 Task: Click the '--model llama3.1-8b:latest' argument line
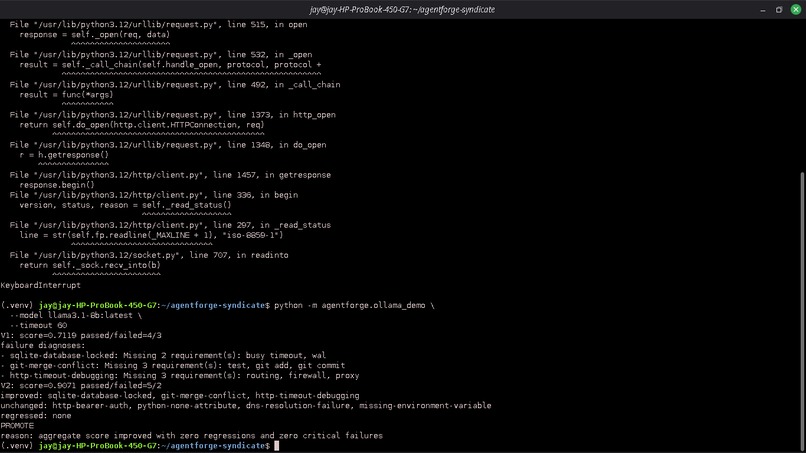coord(76,315)
